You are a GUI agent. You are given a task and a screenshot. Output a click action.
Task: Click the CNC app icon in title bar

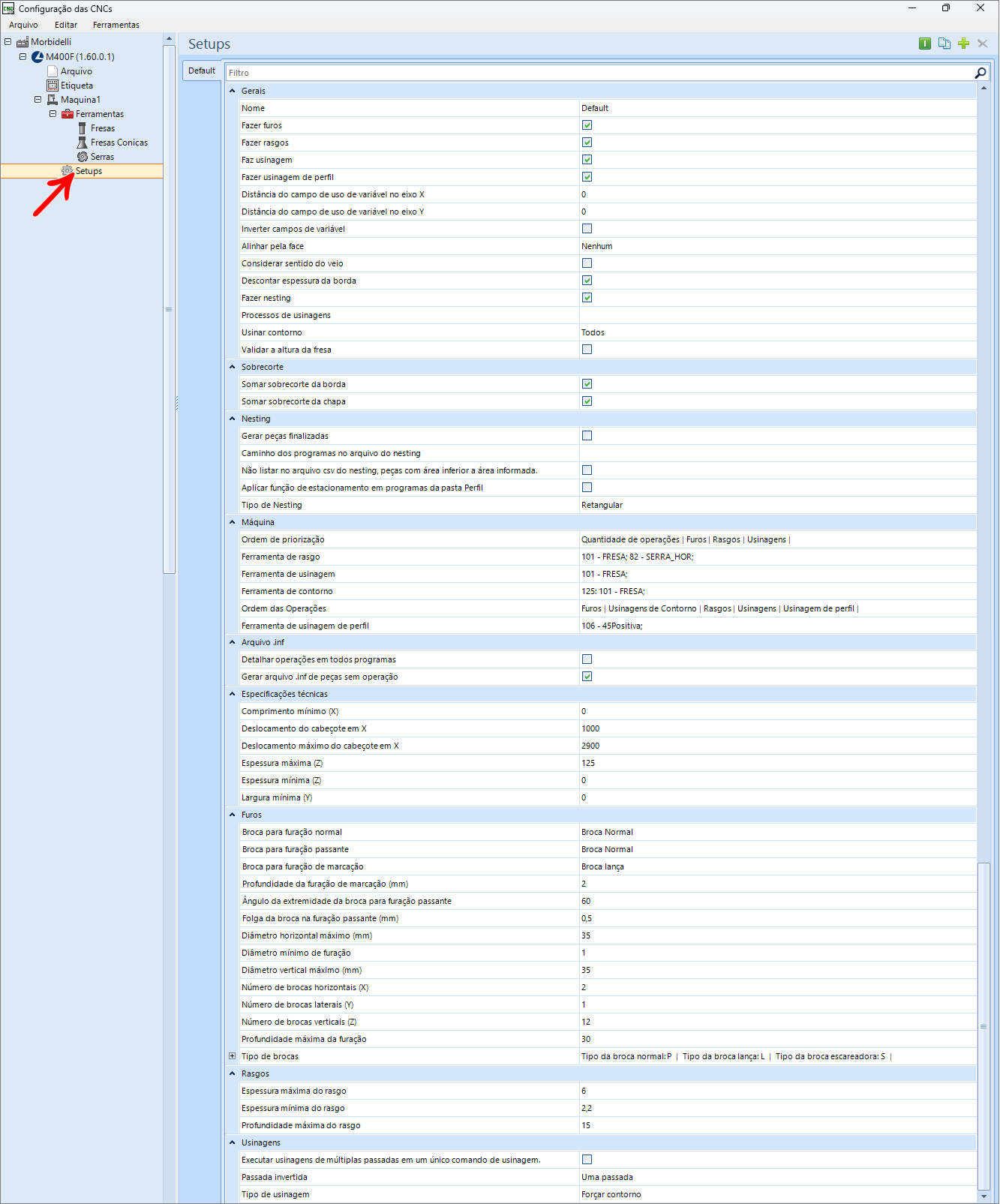(8, 8)
